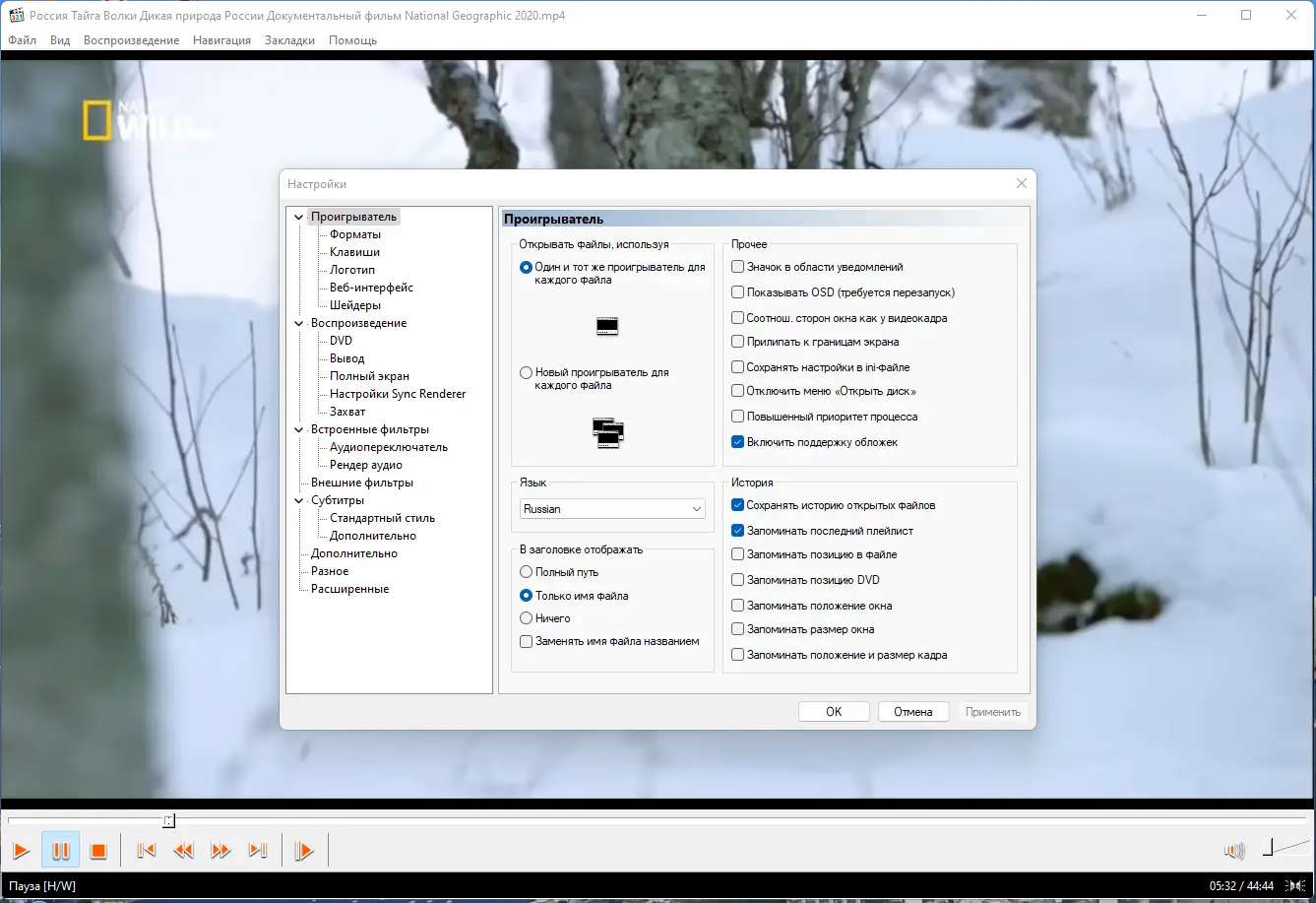Jump to the previous file button

[146, 851]
